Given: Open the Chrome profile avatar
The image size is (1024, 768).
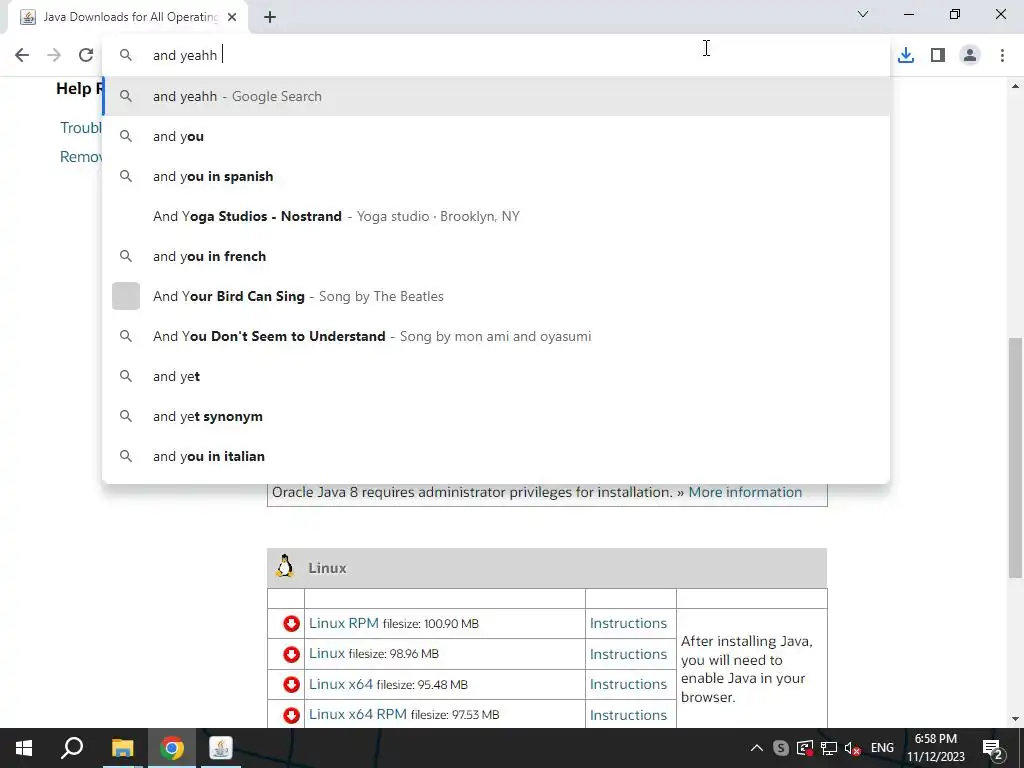Looking at the screenshot, I should (x=970, y=56).
